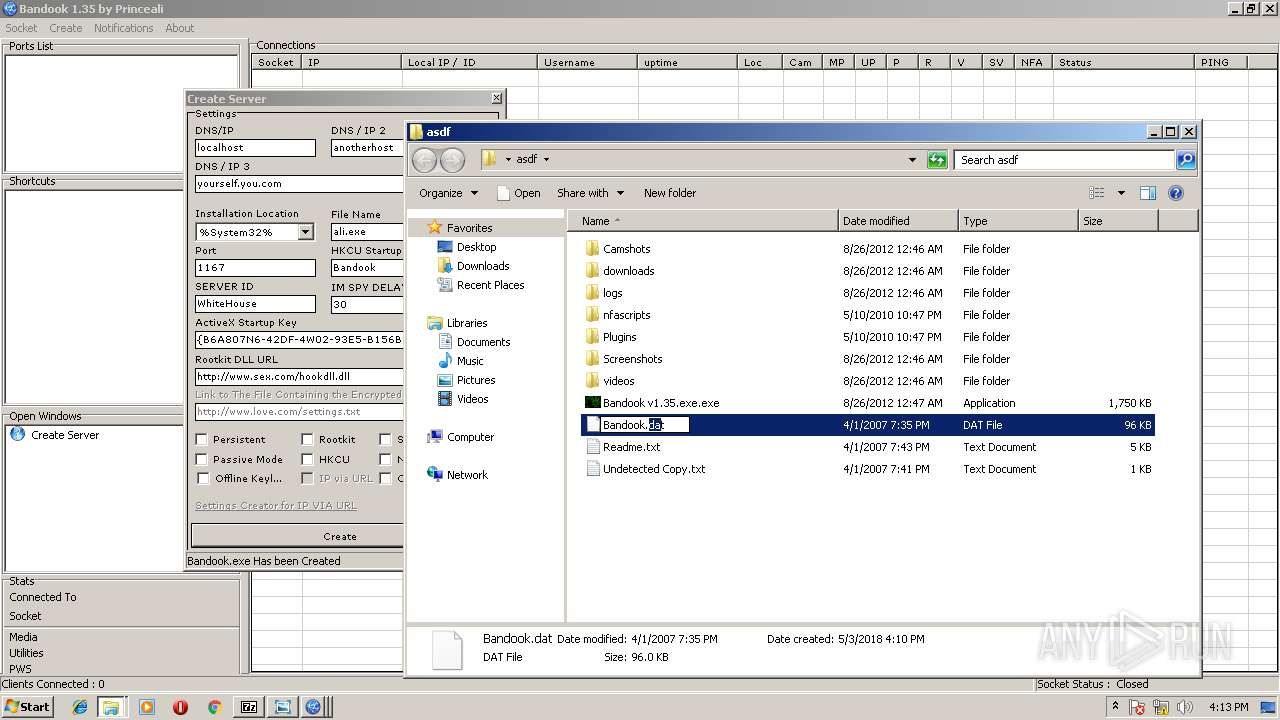Image resolution: width=1280 pixels, height=720 pixels.
Task: Open the Create menu in Bandook
Action: click(66, 28)
